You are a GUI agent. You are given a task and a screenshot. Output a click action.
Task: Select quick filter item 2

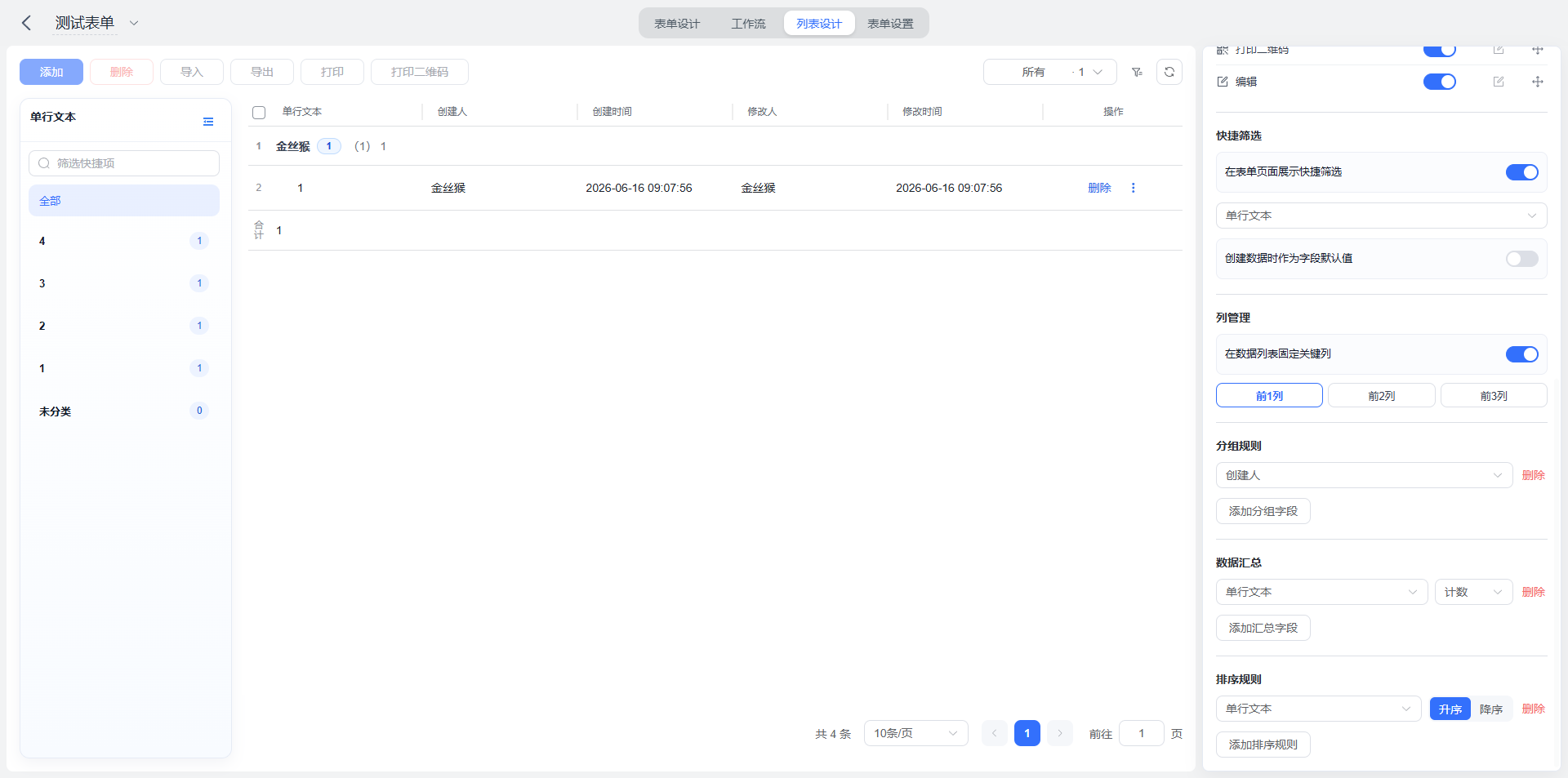(124, 326)
